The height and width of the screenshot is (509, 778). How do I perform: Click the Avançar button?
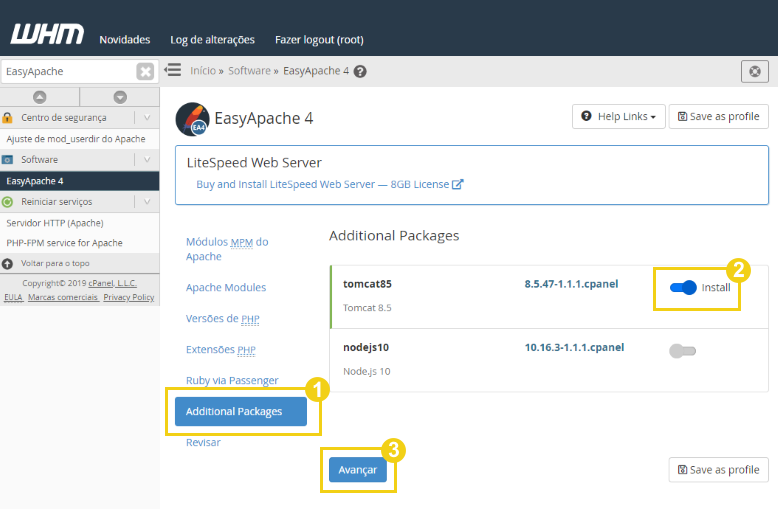[358, 469]
